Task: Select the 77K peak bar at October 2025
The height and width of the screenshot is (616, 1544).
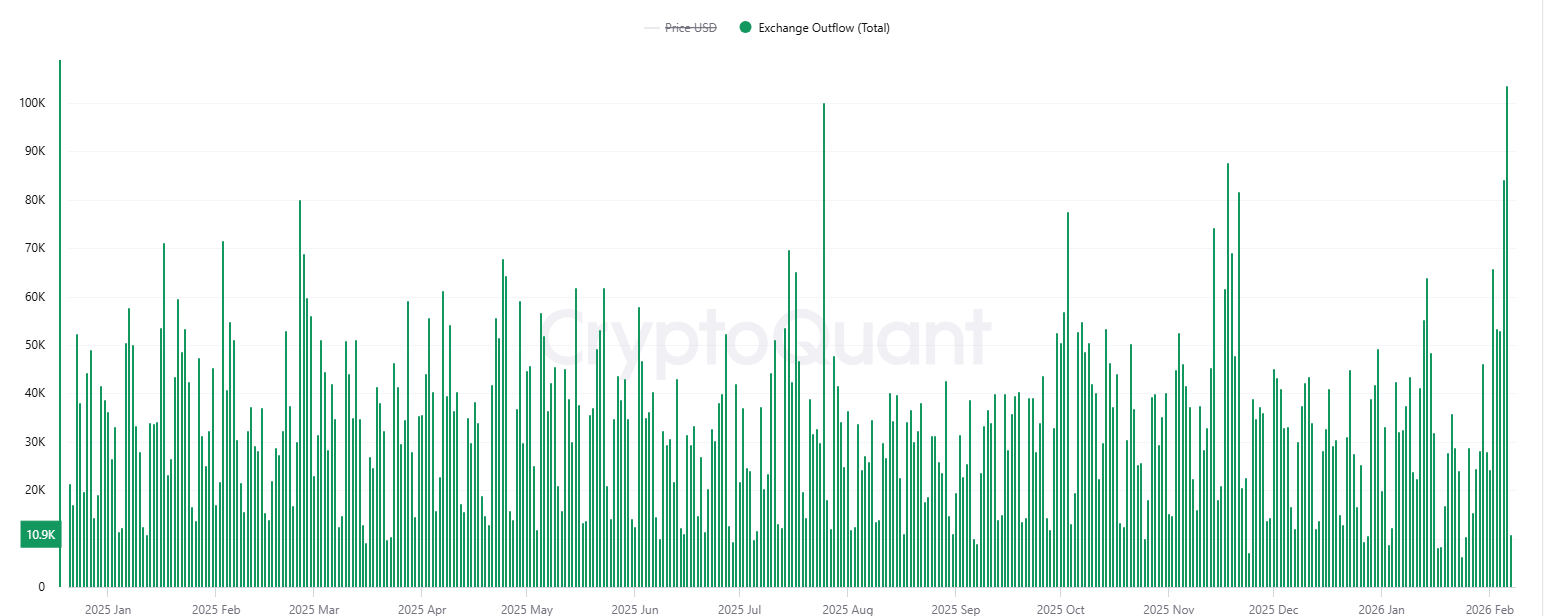Action: coord(1068,400)
